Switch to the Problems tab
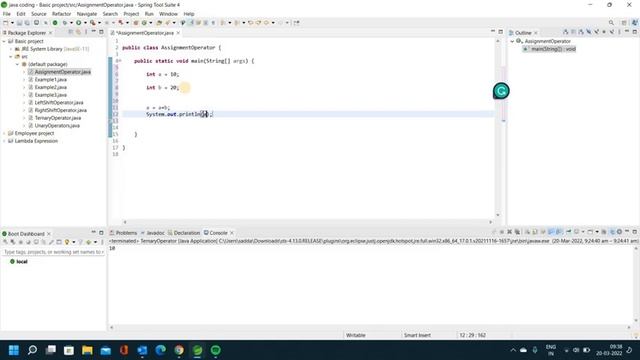The height and width of the screenshot is (360, 640). pos(123,233)
